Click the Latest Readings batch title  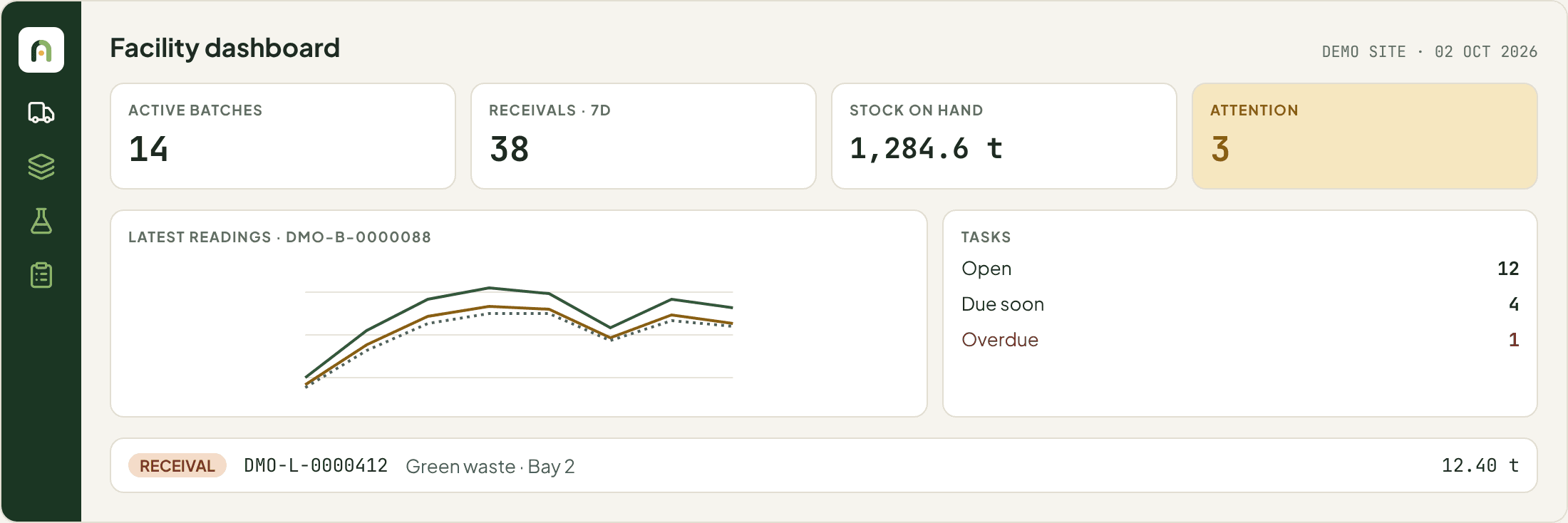279,237
